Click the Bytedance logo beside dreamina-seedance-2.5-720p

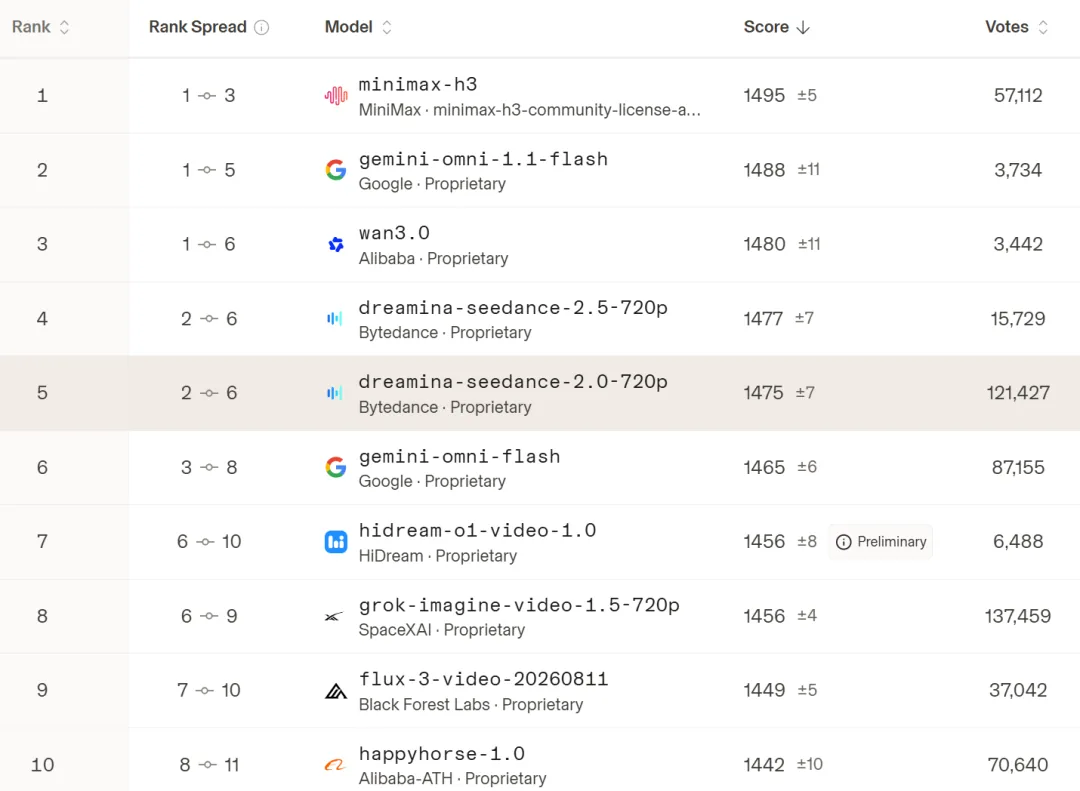tap(335, 318)
